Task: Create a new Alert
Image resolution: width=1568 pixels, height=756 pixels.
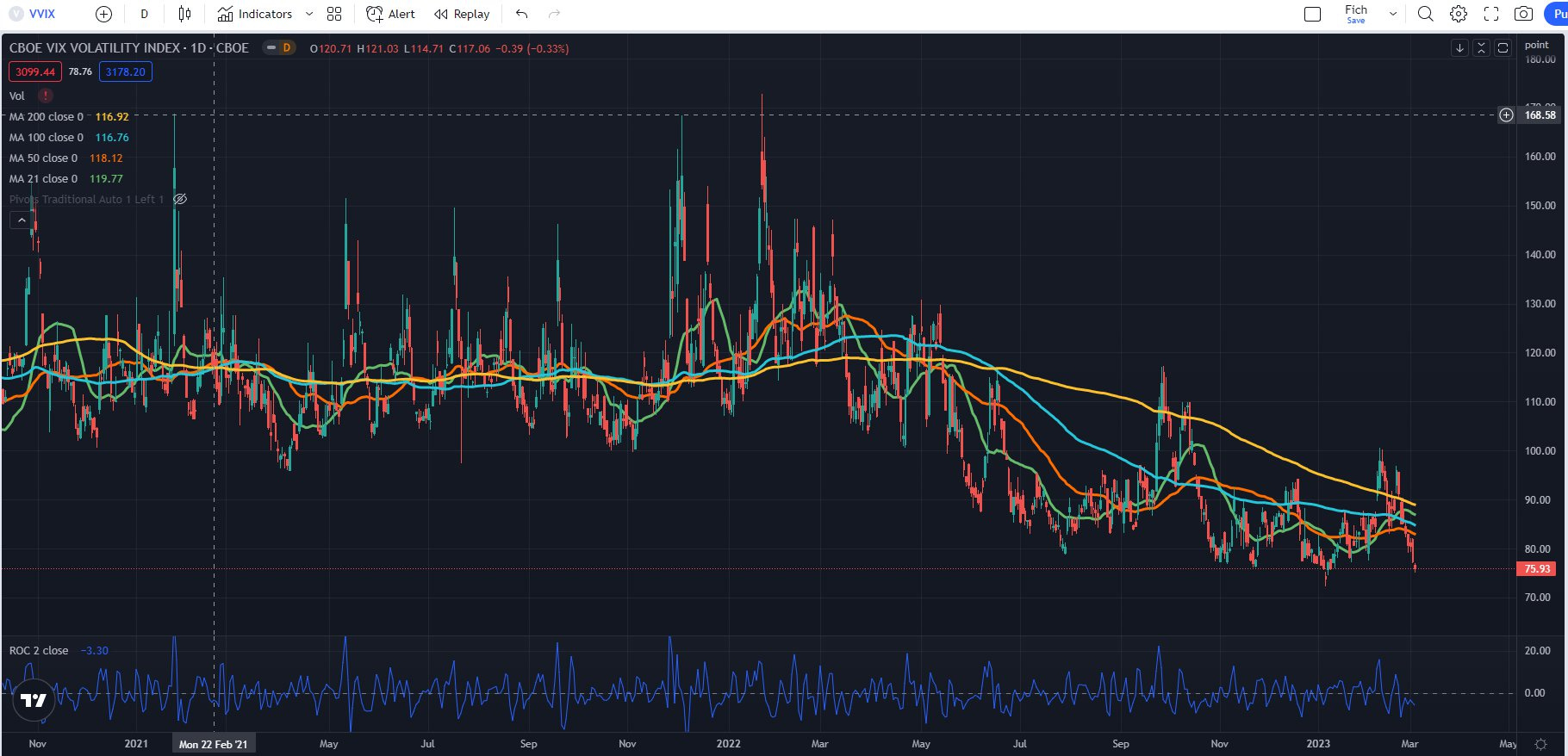Action: pyautogui.click(x=390, y=14)
